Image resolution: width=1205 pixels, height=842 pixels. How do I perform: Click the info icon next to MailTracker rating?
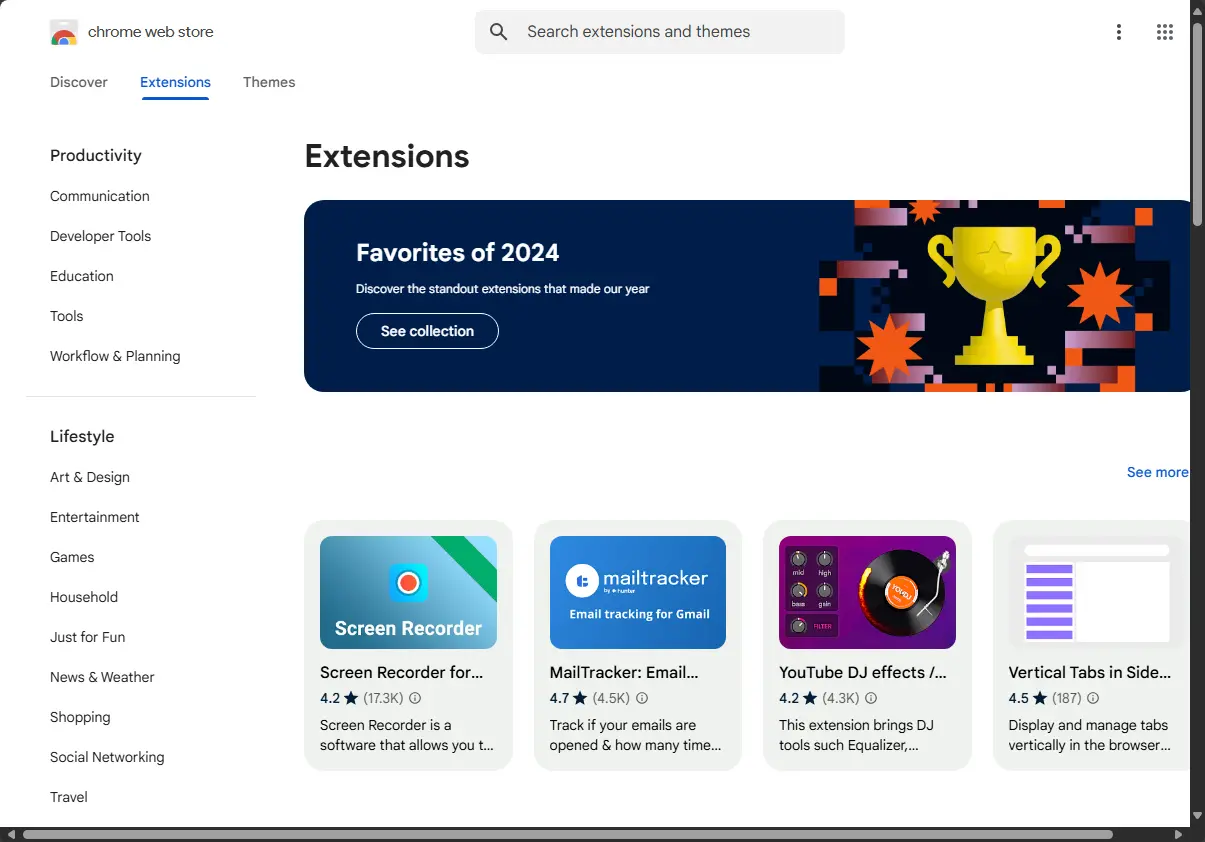pos(642,698)
